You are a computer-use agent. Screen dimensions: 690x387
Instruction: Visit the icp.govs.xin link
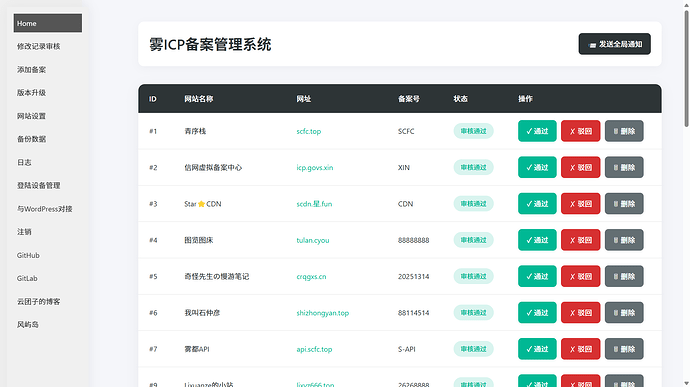(x=315, y=167)
